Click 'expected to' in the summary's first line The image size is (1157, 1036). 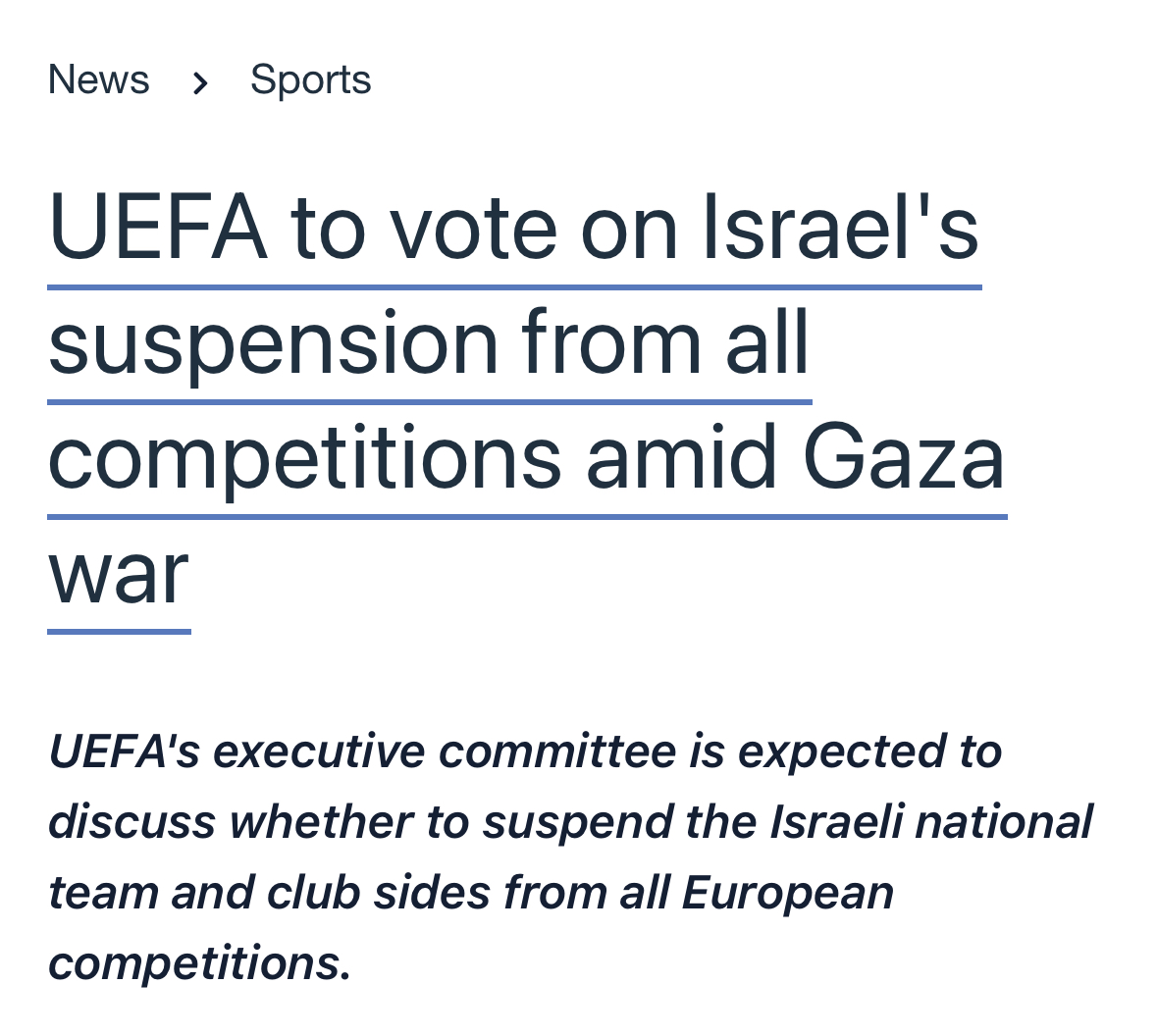coord(870,752)
